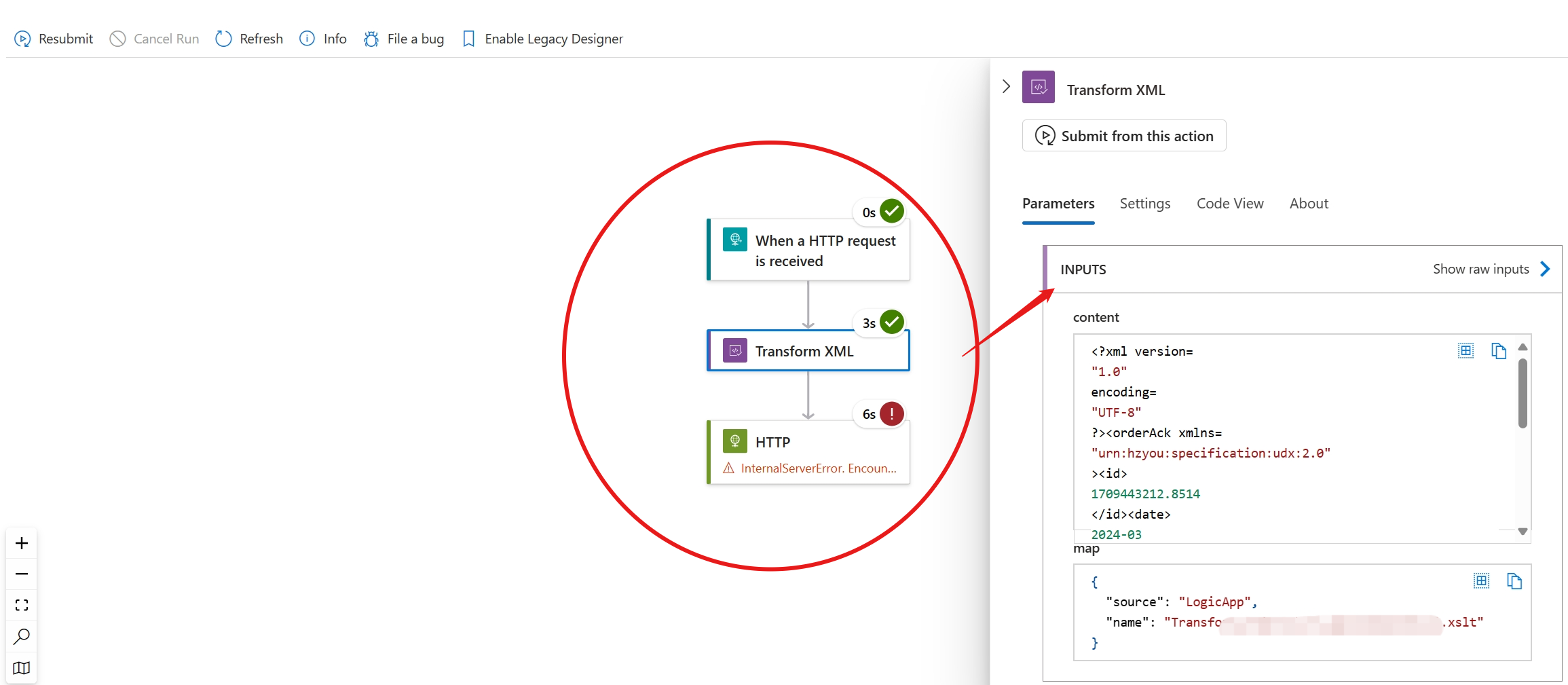This screenshot has height=685, width=1568.
Task: Fit the workflow to view
Action: point(22,605)
